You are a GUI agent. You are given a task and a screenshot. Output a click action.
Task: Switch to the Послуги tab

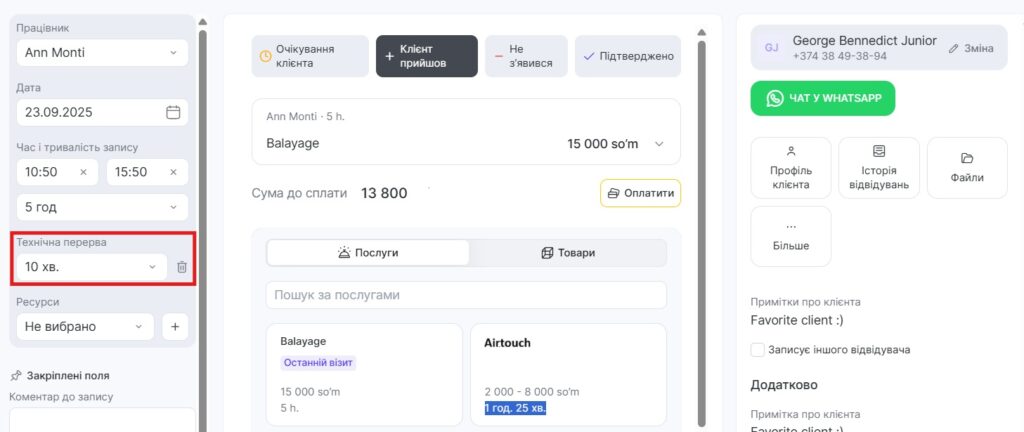click(368, 253)
